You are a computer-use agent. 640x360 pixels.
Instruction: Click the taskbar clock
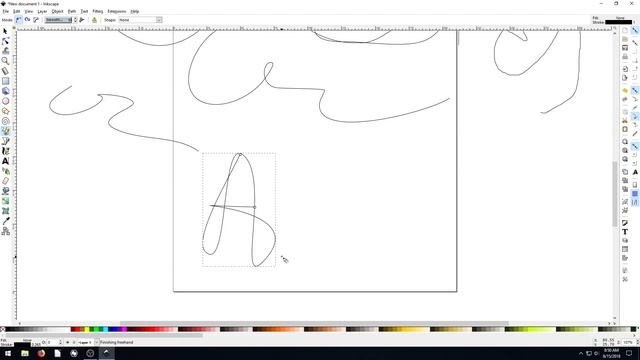[611, 353]
